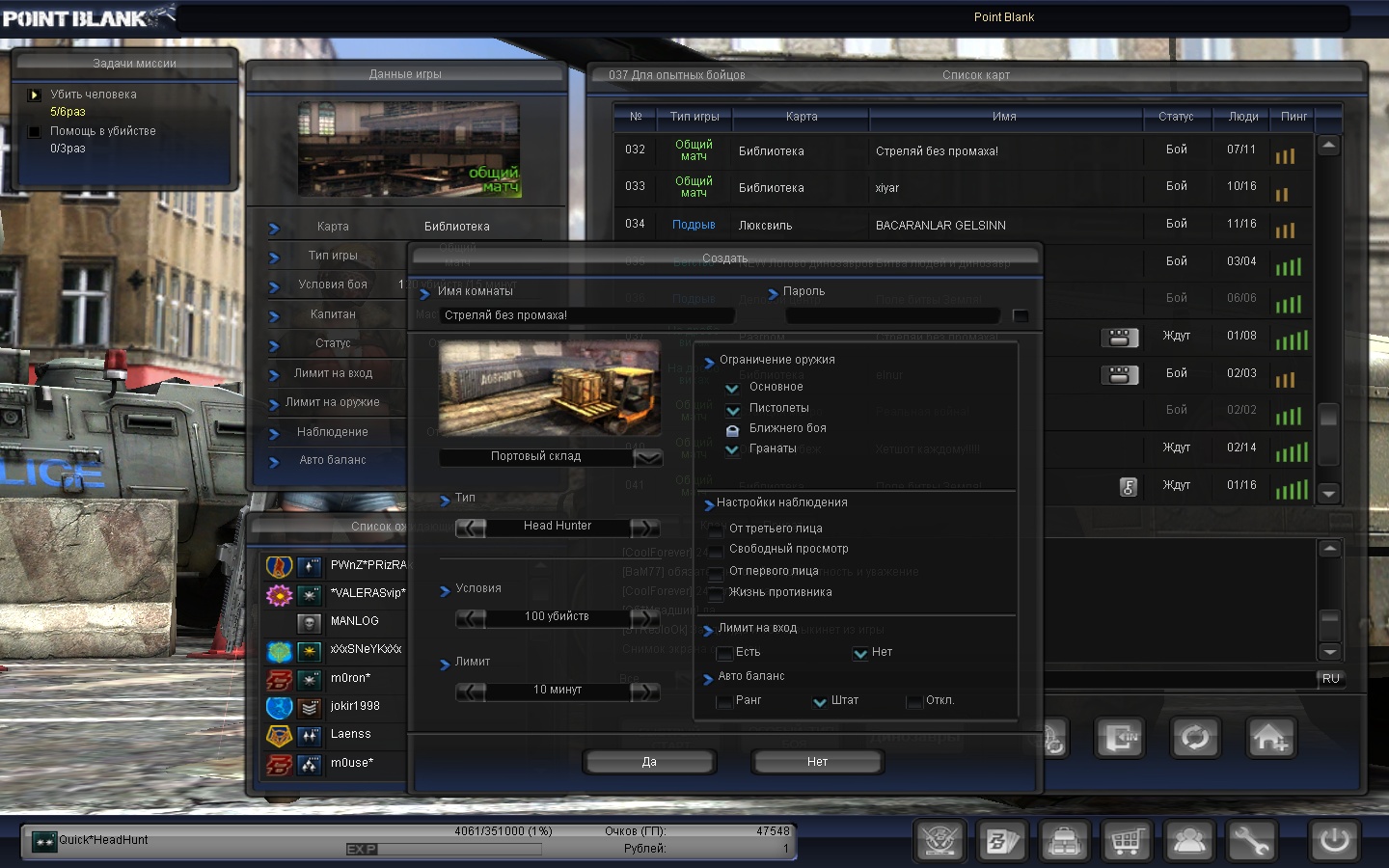
Task: Sort room list by Карта column
Action: (801, 117)
